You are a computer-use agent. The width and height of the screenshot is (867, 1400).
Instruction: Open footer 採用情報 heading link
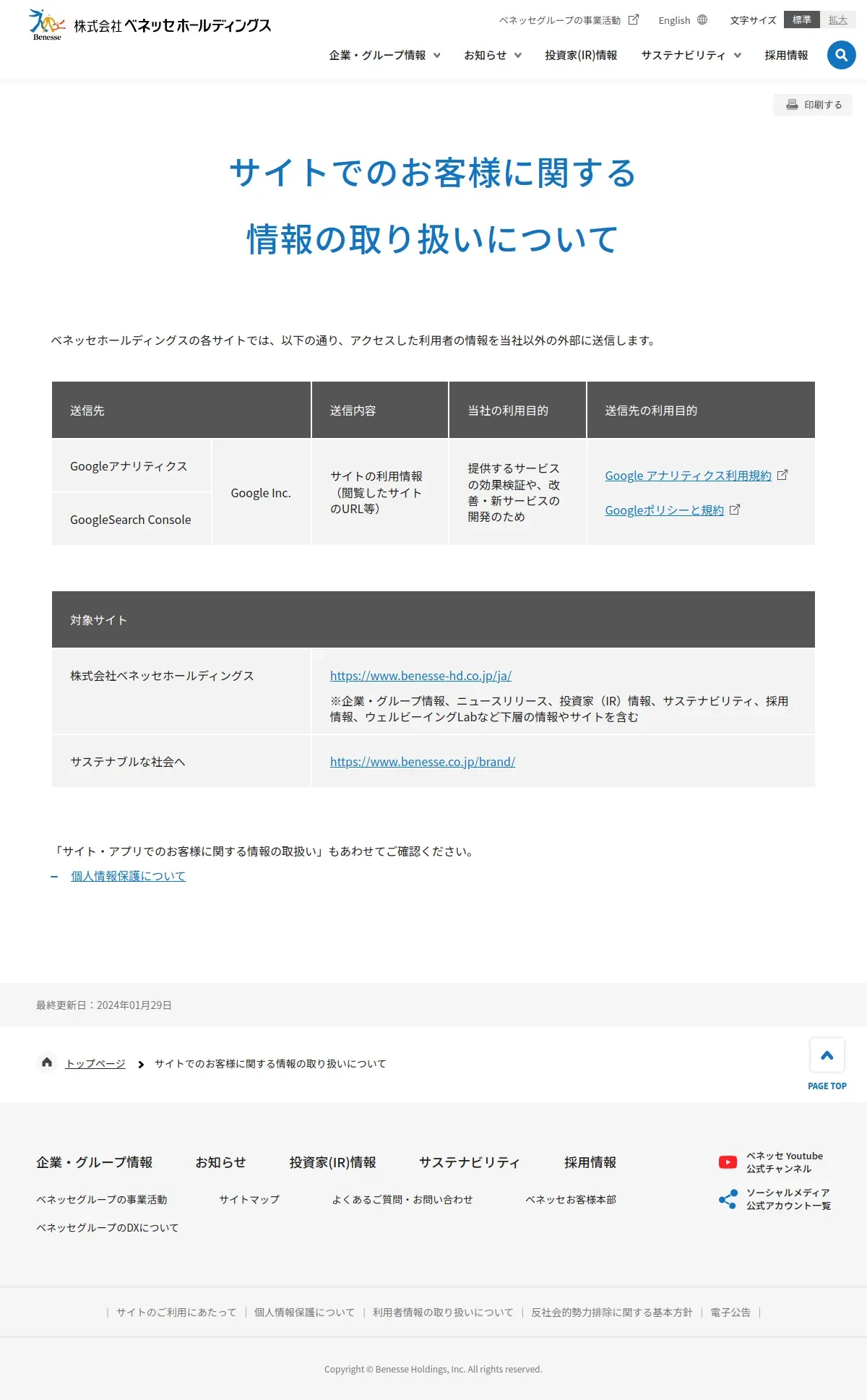[x=590, y=1162]
